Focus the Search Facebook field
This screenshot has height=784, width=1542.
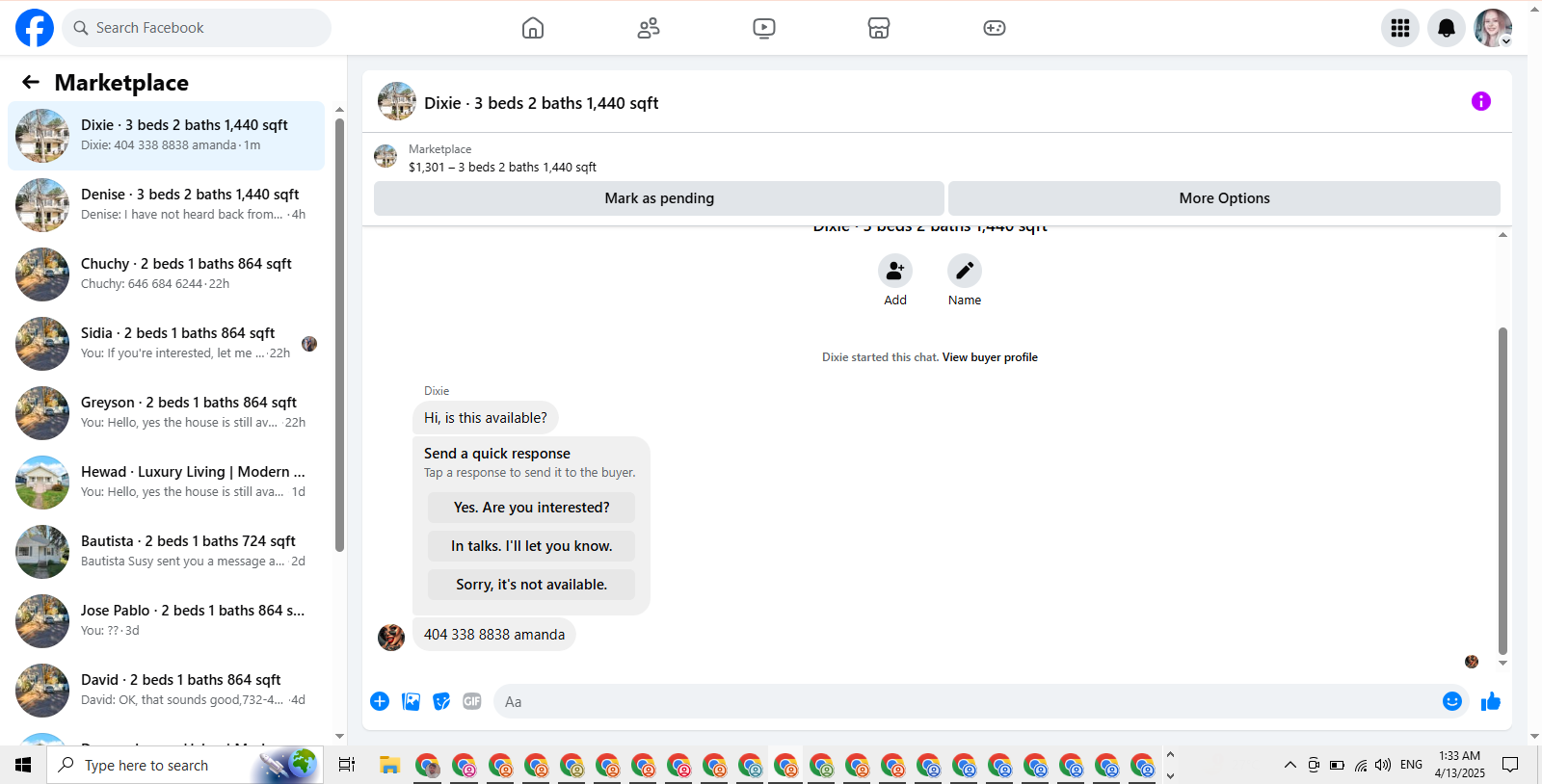197,28
